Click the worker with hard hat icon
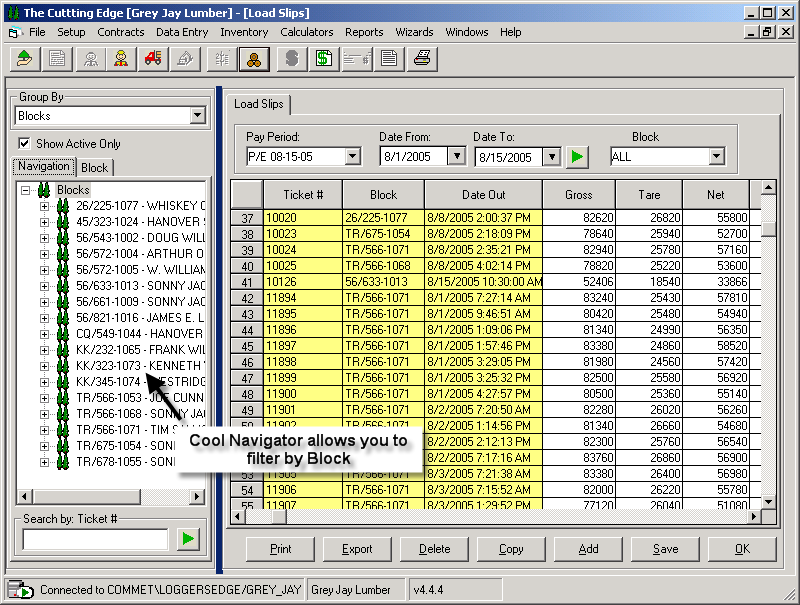Image resolution: width=800 pixels, height=605 pixels. click(x=121, y=59)
